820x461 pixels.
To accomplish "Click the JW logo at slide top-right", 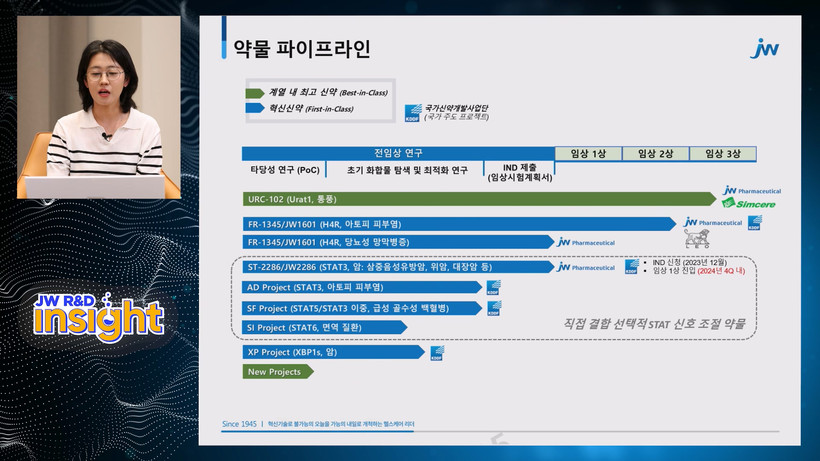I will [x=765, y=48].
